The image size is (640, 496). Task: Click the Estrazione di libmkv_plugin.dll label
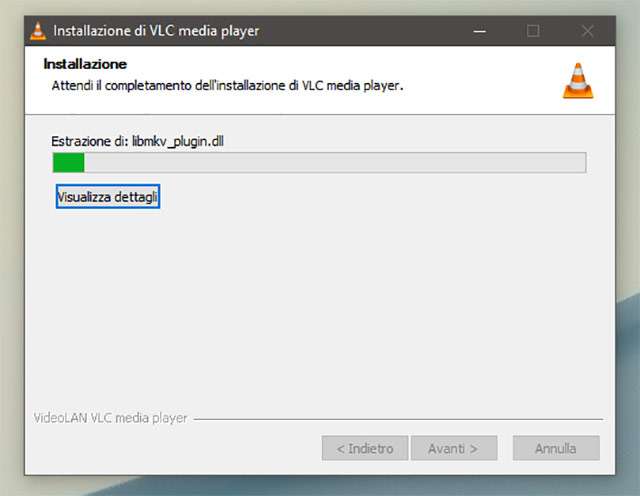pyautogui.click(x=137, y=142)
